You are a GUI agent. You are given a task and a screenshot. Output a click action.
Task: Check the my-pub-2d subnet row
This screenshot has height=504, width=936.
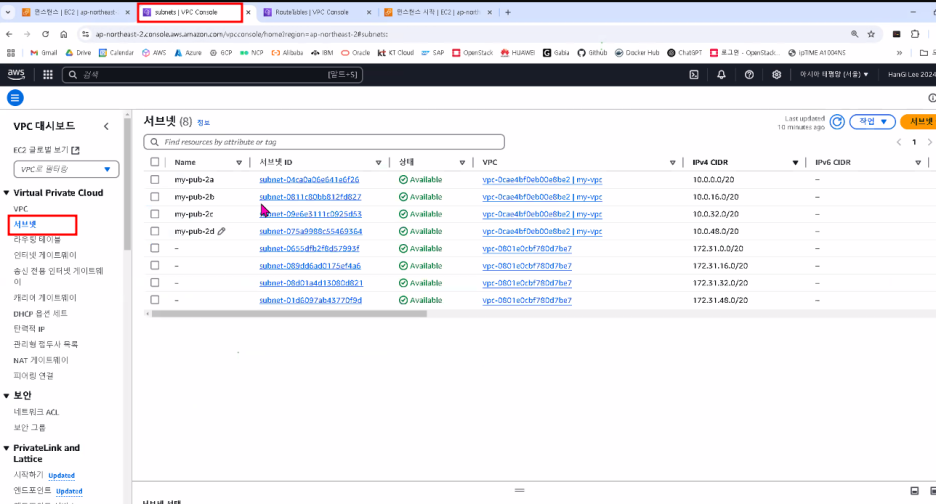click(155, 231)
